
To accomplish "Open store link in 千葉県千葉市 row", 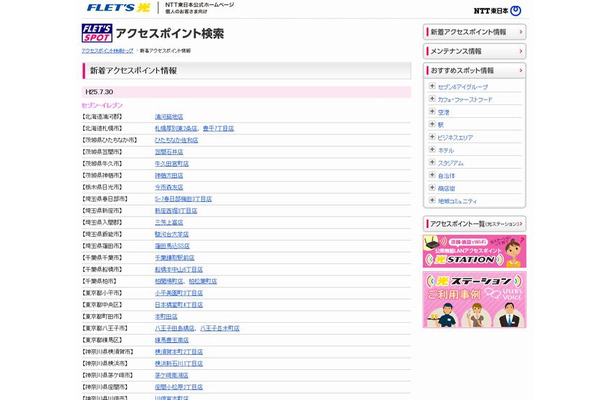I will (x=175, y=258).
